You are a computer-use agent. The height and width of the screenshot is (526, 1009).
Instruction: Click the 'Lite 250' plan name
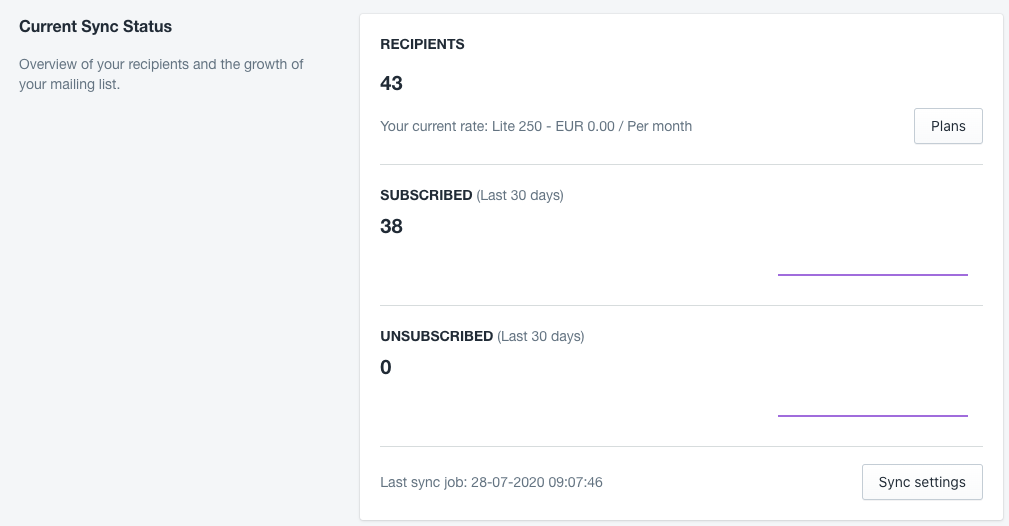(x=518, y=127)
